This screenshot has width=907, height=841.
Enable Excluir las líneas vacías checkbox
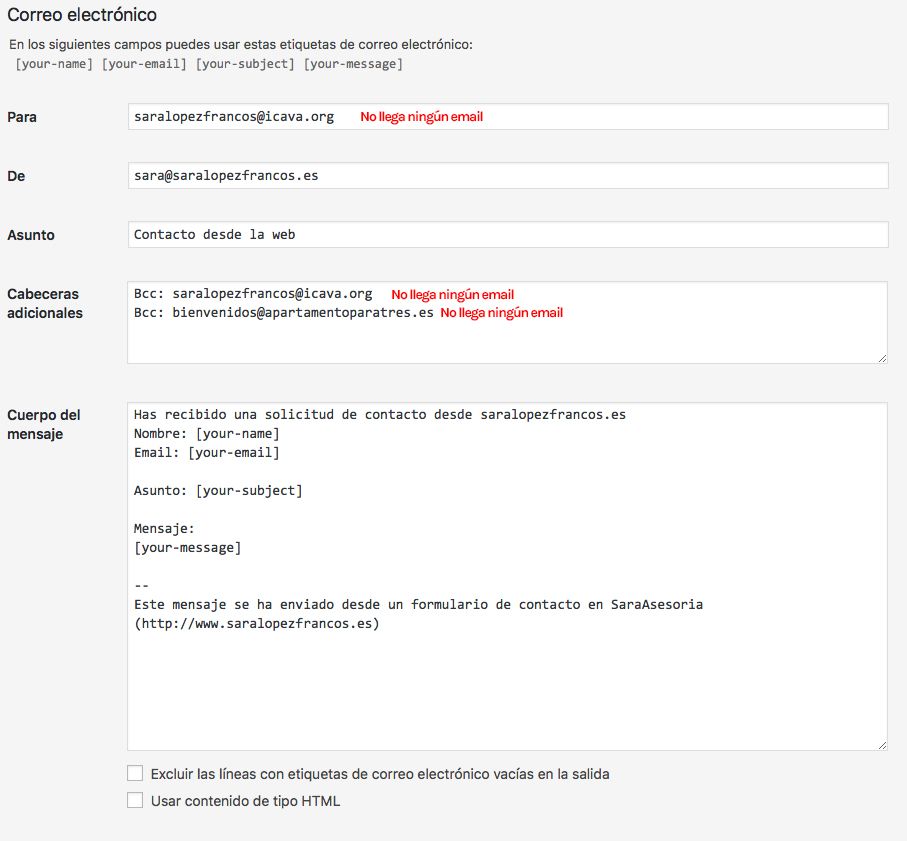pos(135,773)
